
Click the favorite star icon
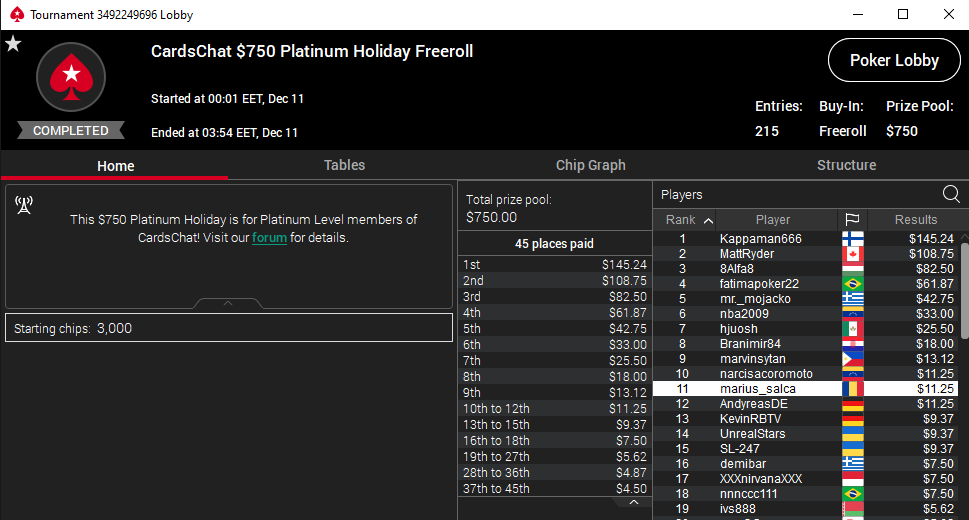[13, 44]
